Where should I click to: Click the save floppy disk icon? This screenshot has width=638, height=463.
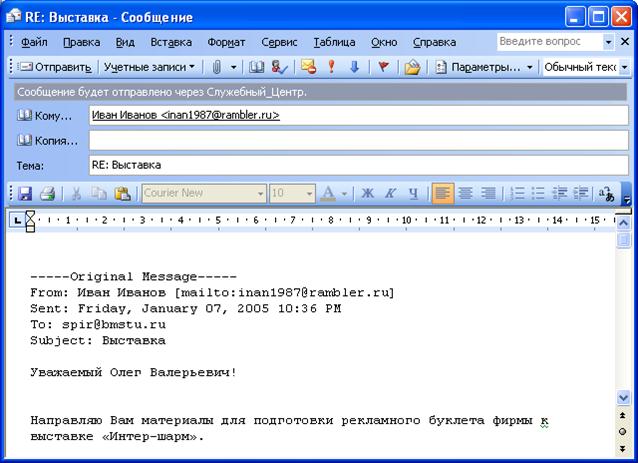[x=25, y=193]
